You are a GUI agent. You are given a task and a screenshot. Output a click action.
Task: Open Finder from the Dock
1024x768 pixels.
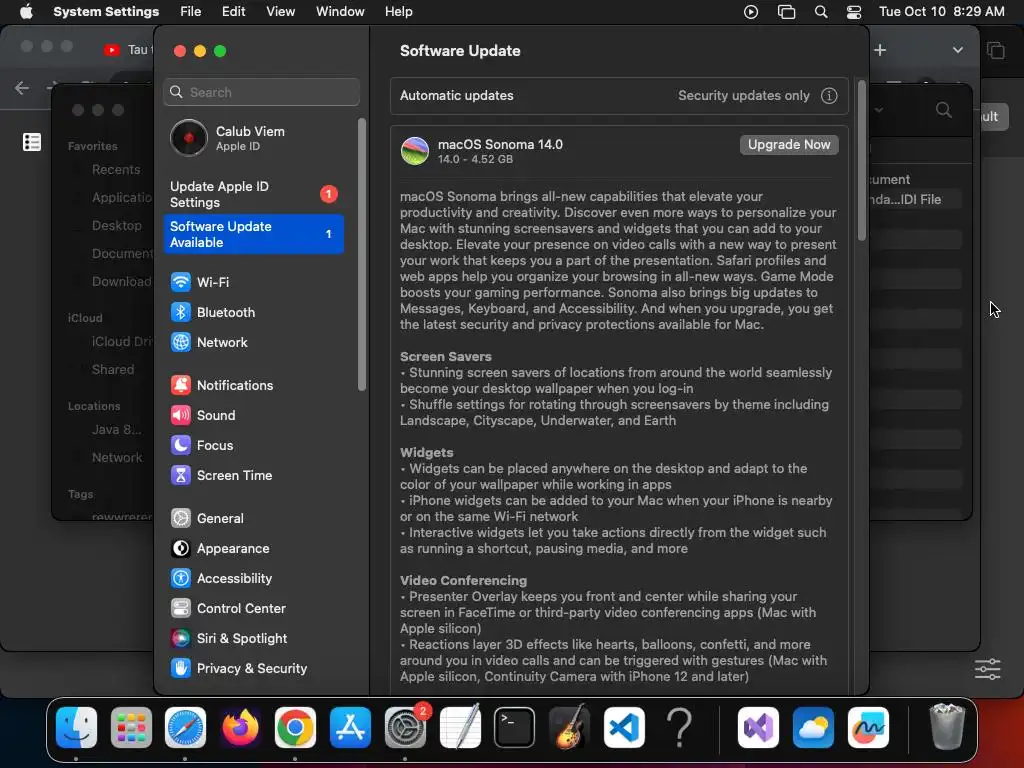[76, 727]
